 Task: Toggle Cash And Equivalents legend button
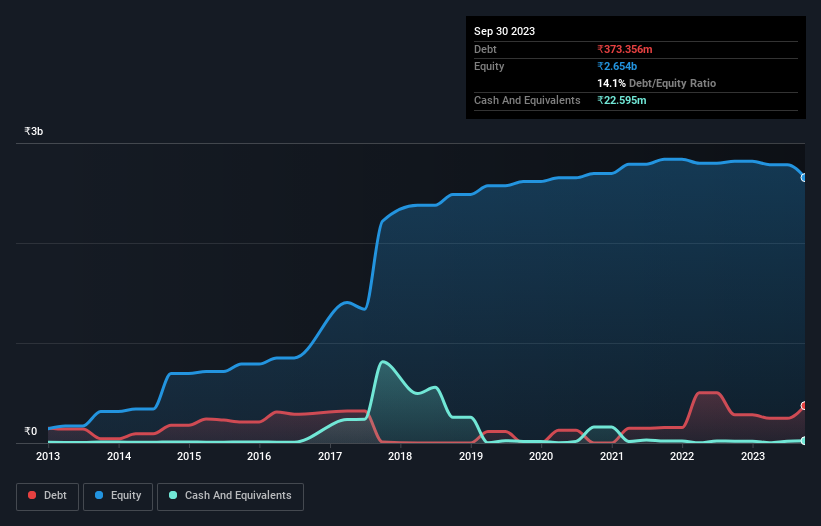tap(230, 496)
